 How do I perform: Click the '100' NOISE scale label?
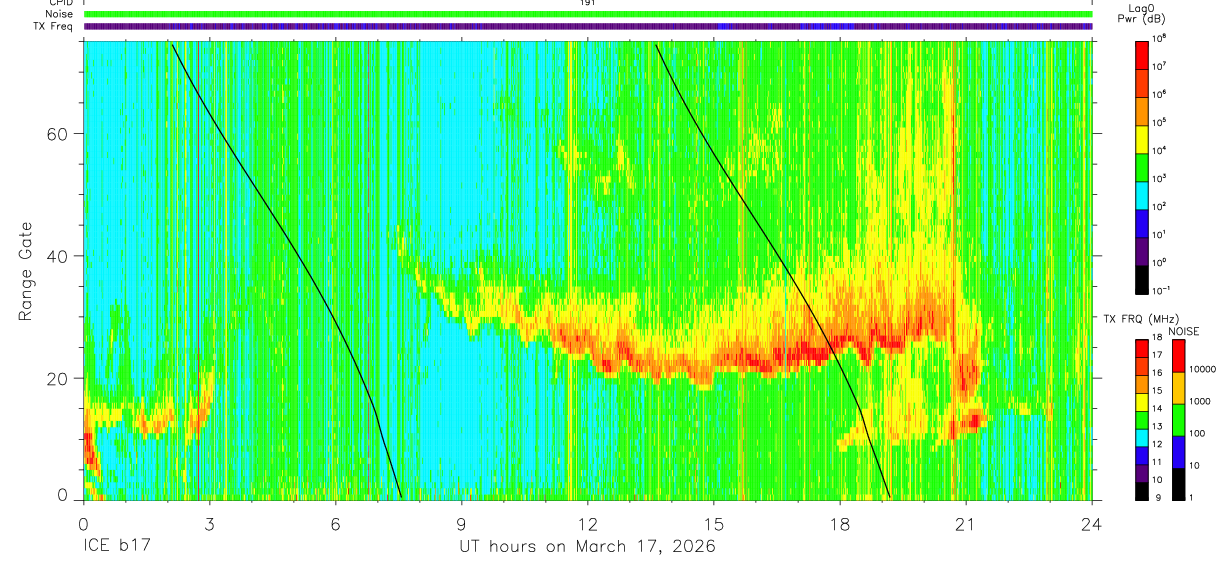point(1197,434)
